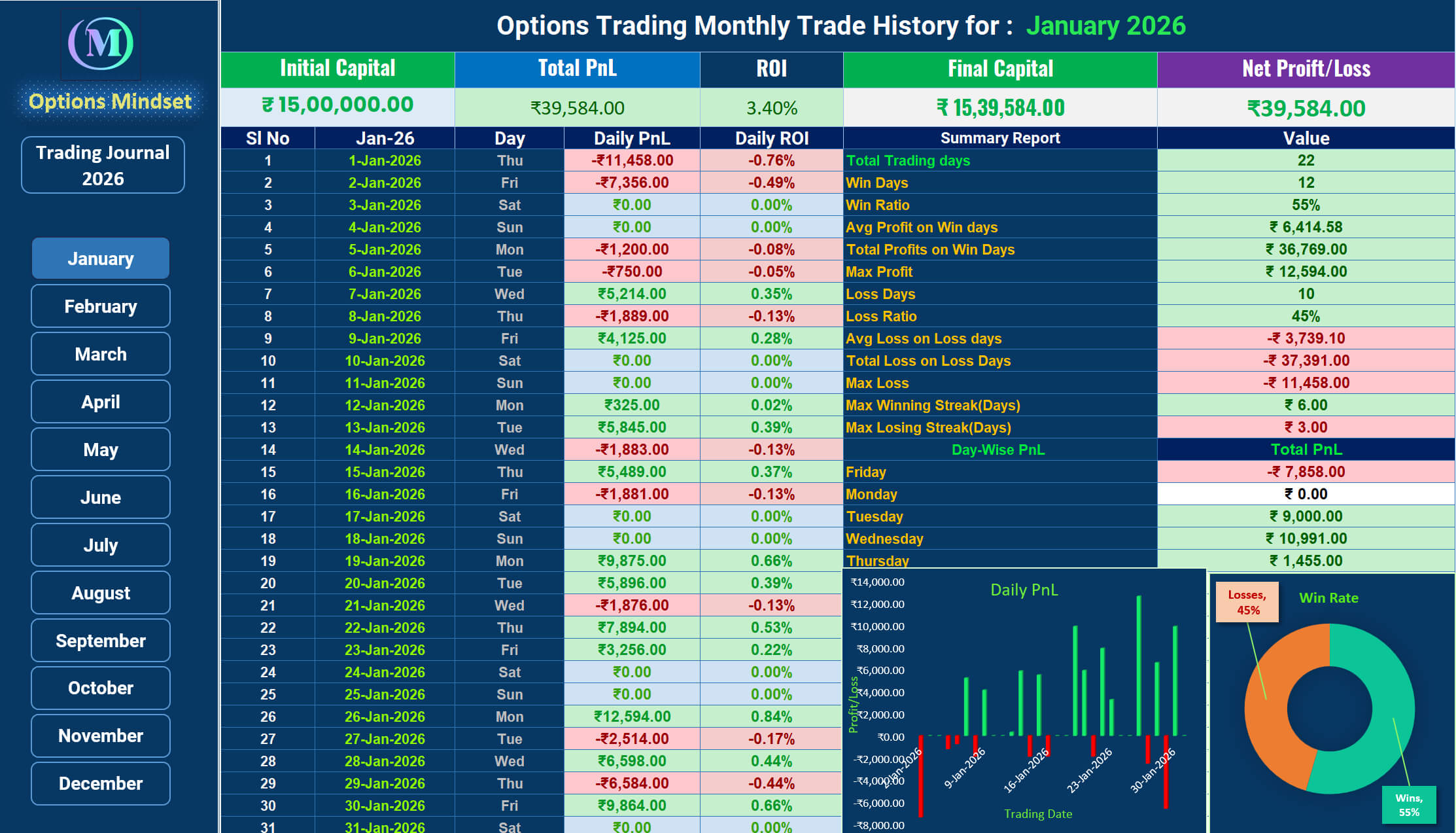
Task: Select the November month button
Action: [99, 735]
